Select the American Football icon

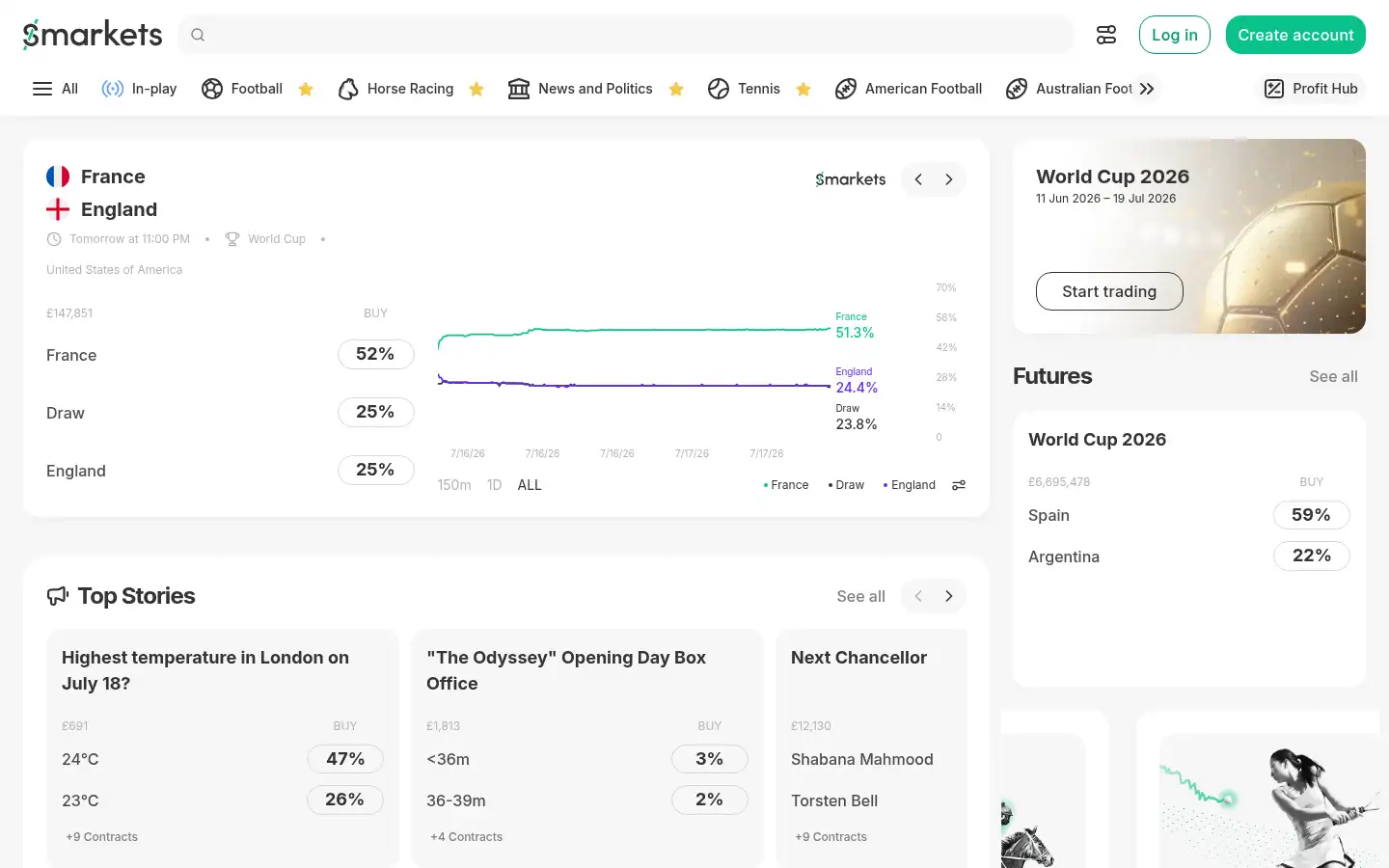[846, 89]
